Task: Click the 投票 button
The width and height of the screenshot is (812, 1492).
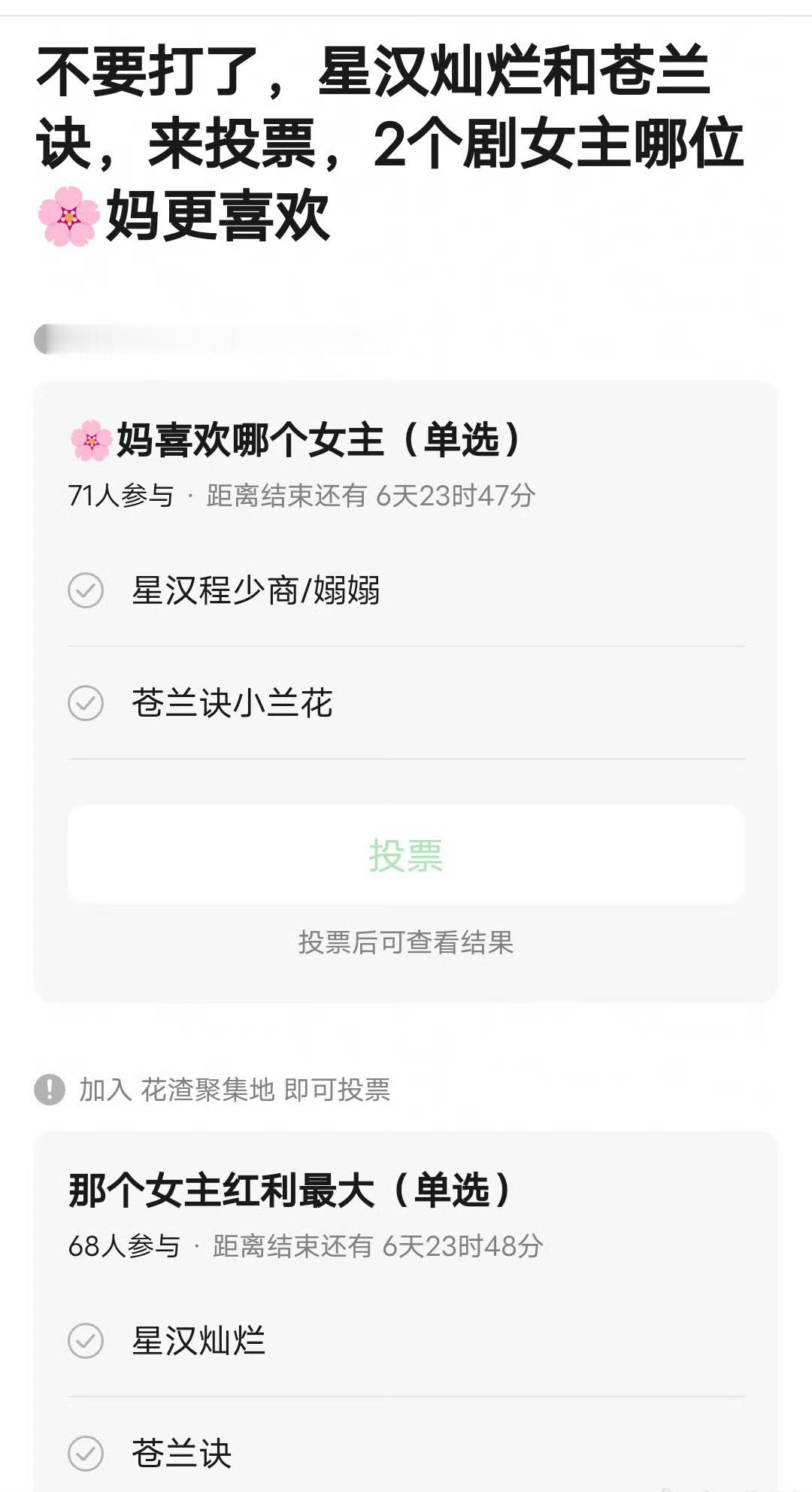Action: (x=406, y=854)
